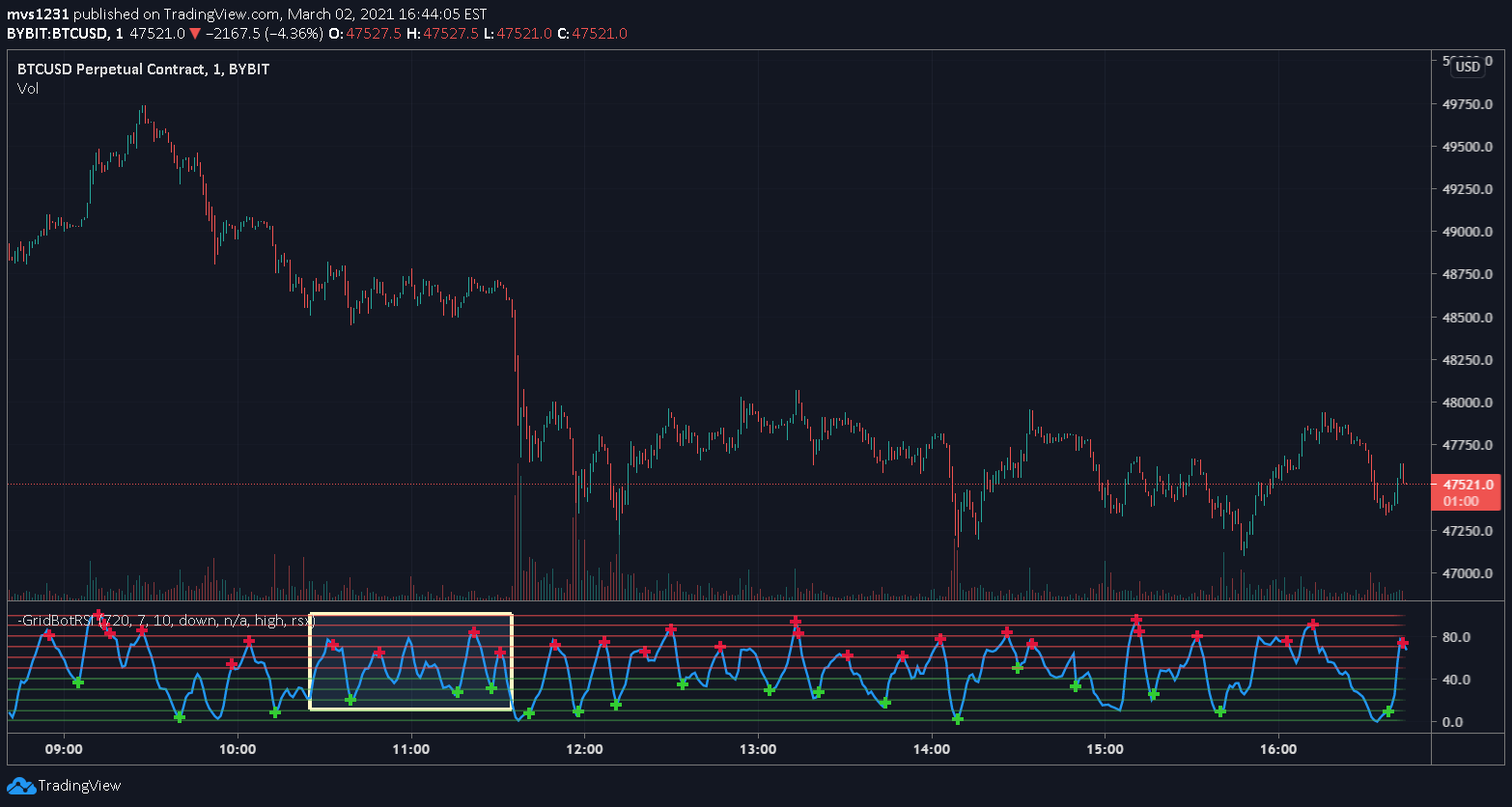Click the Low value L:47521.0
This screenshot has height=807, width=1512.
coord(518,34)
